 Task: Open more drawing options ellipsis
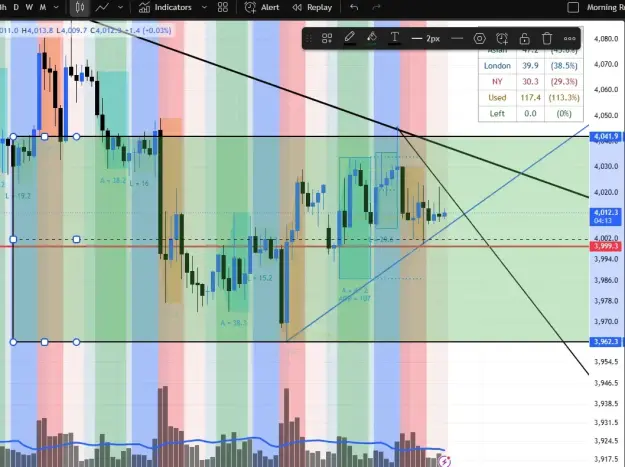(x=570, y=39)
